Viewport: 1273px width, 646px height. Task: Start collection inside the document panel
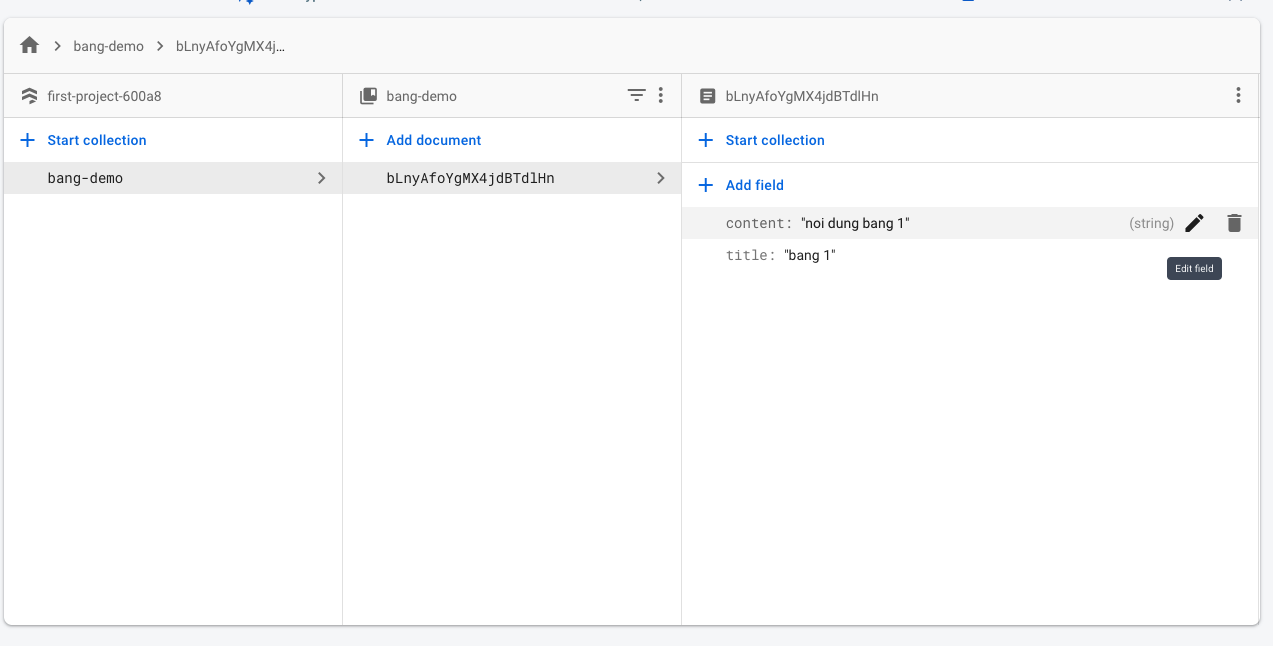pyautogui.click(x=774, y=140)
